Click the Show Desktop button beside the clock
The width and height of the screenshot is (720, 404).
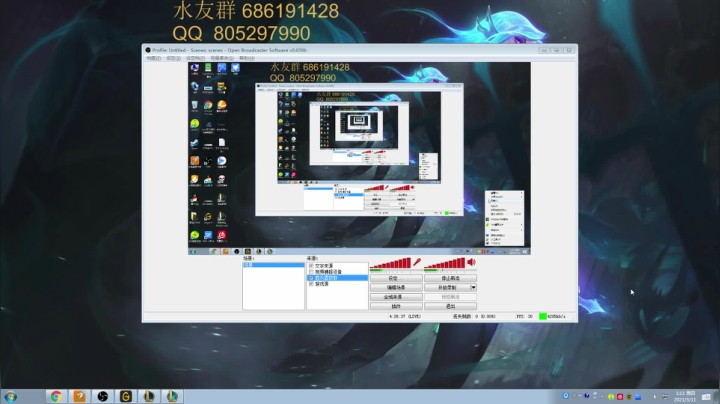click(715, 396)
